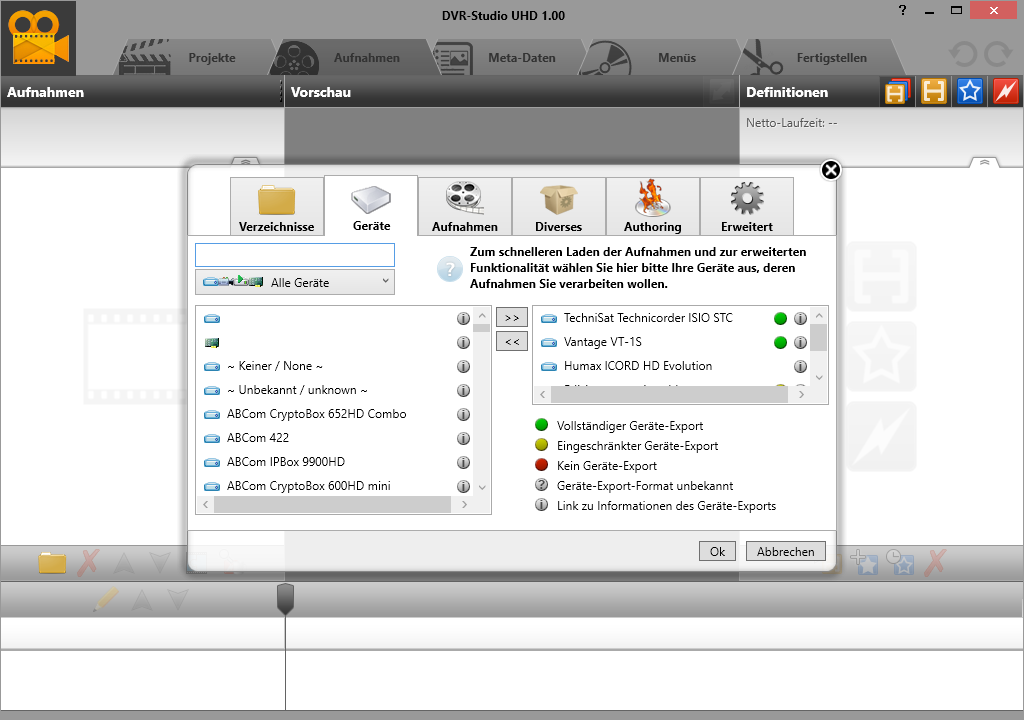This screenshot has height=720, width=1024.
Task: Click the save-all definitions icon
Action: pyautogui.click(x=897, y=91)
